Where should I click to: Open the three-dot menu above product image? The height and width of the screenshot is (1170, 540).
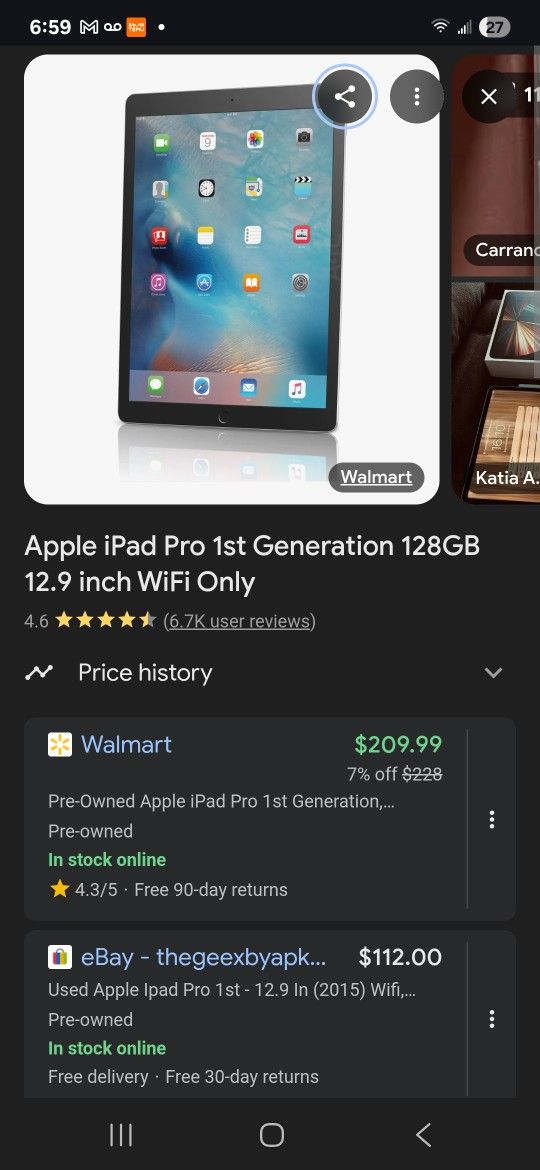point(417,96)
